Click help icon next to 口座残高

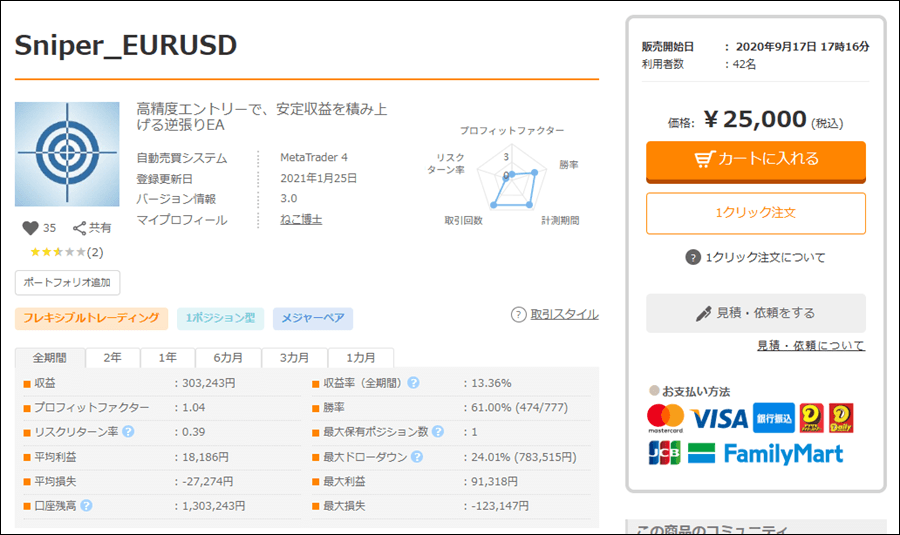coord(86,506)
